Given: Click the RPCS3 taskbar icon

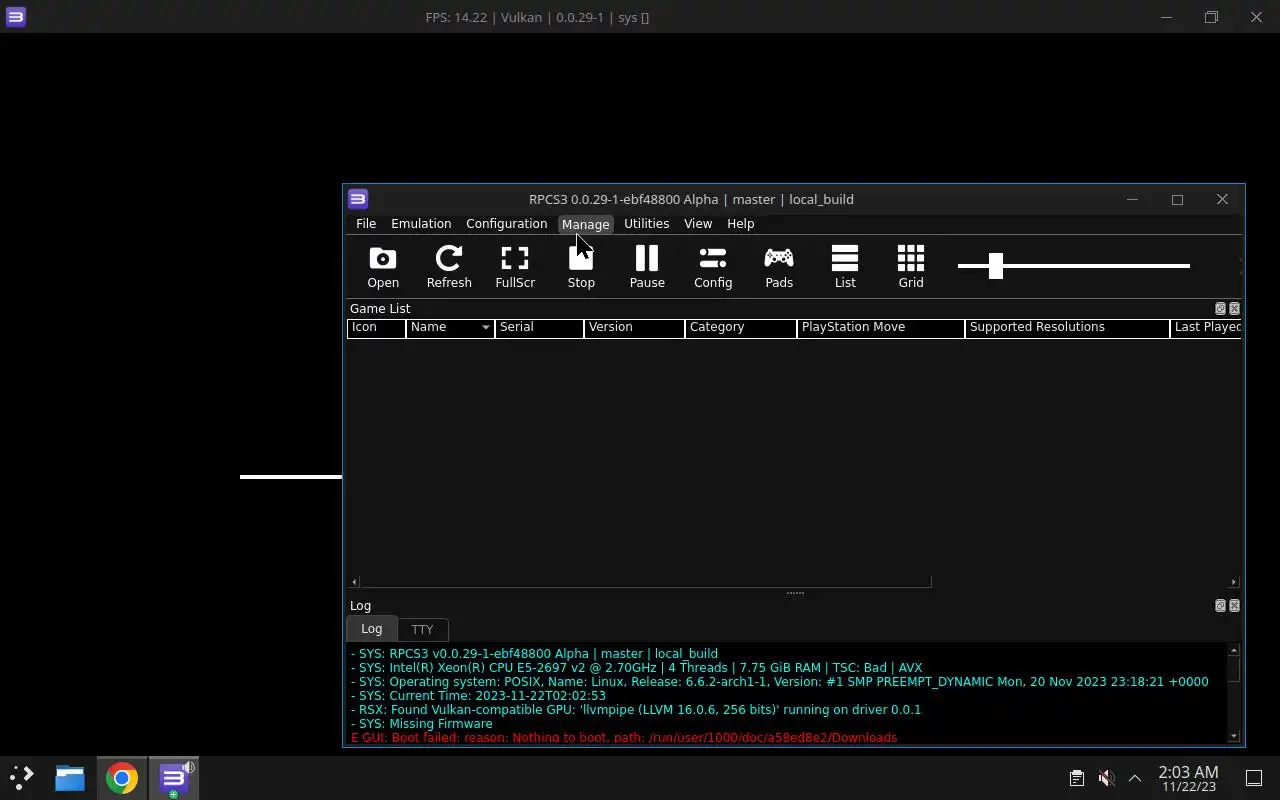Looking at the screenshot, I should coord(174,777).
